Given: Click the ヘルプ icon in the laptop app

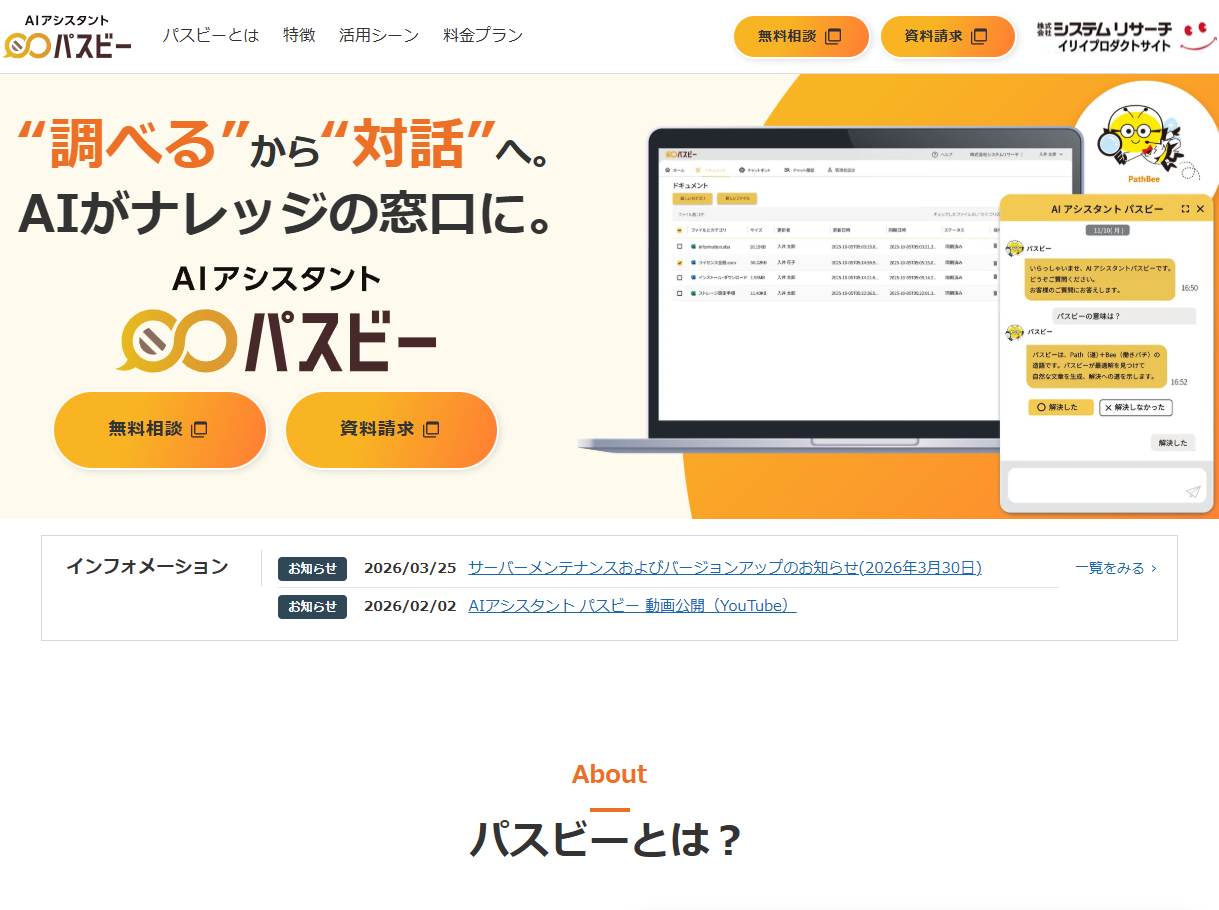Looking at the screenshot, I should coord(935,154).
